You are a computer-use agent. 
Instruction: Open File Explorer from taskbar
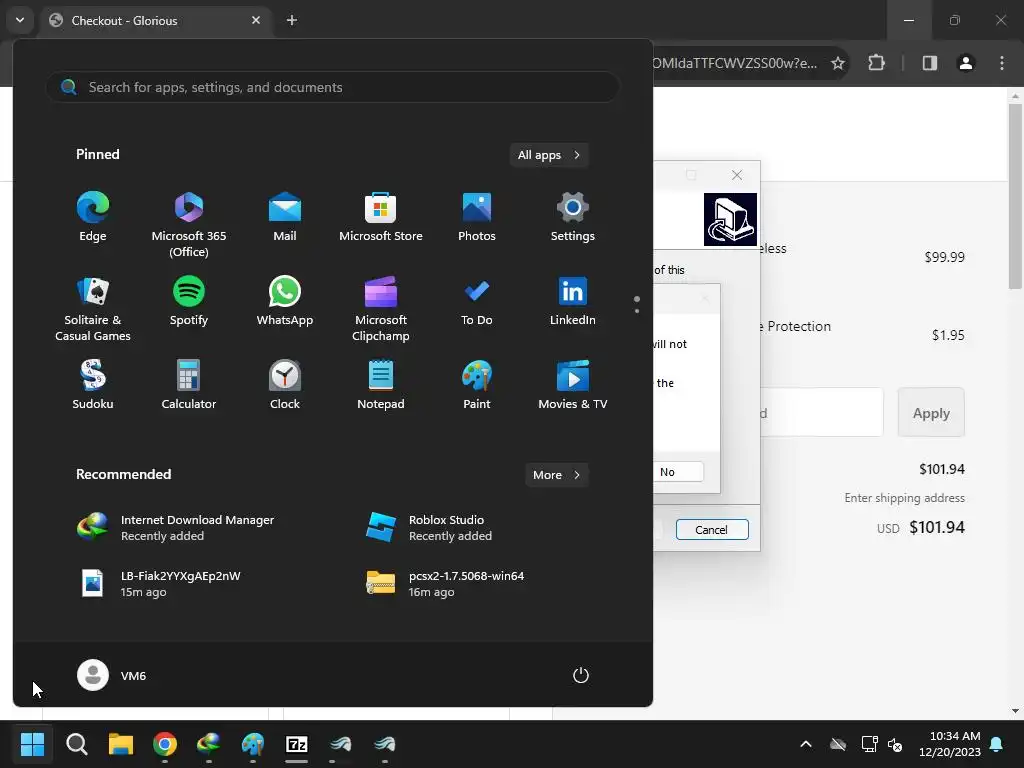[121, 744]
